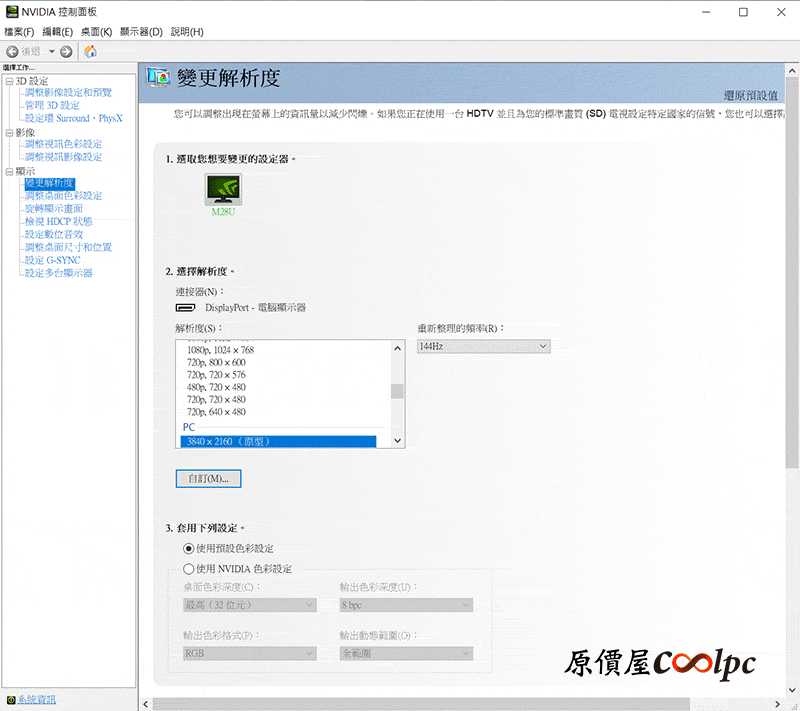Open the 桌面色彩深度 dropdown
This screenshot has width=800, height=711.
249,605
